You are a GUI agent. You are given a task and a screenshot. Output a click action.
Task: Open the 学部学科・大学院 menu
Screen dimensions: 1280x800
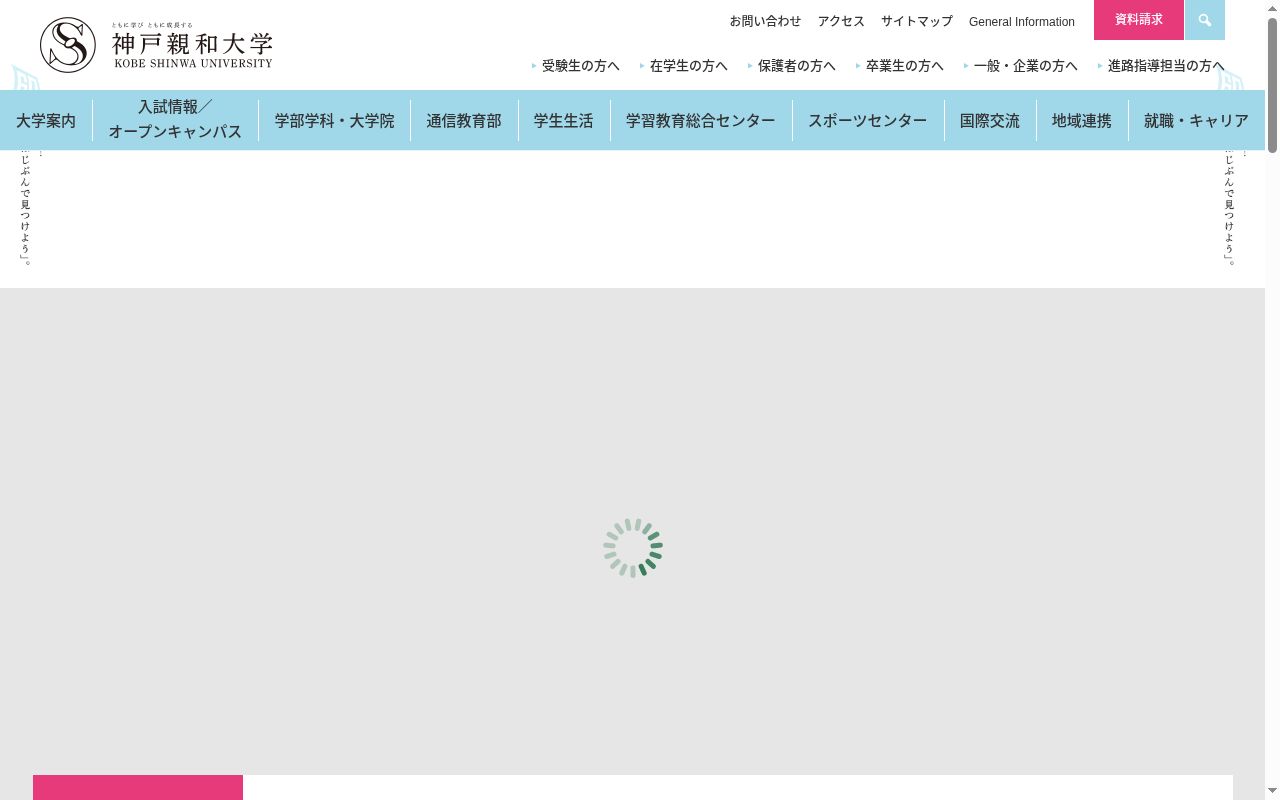[x=334, y=120]
